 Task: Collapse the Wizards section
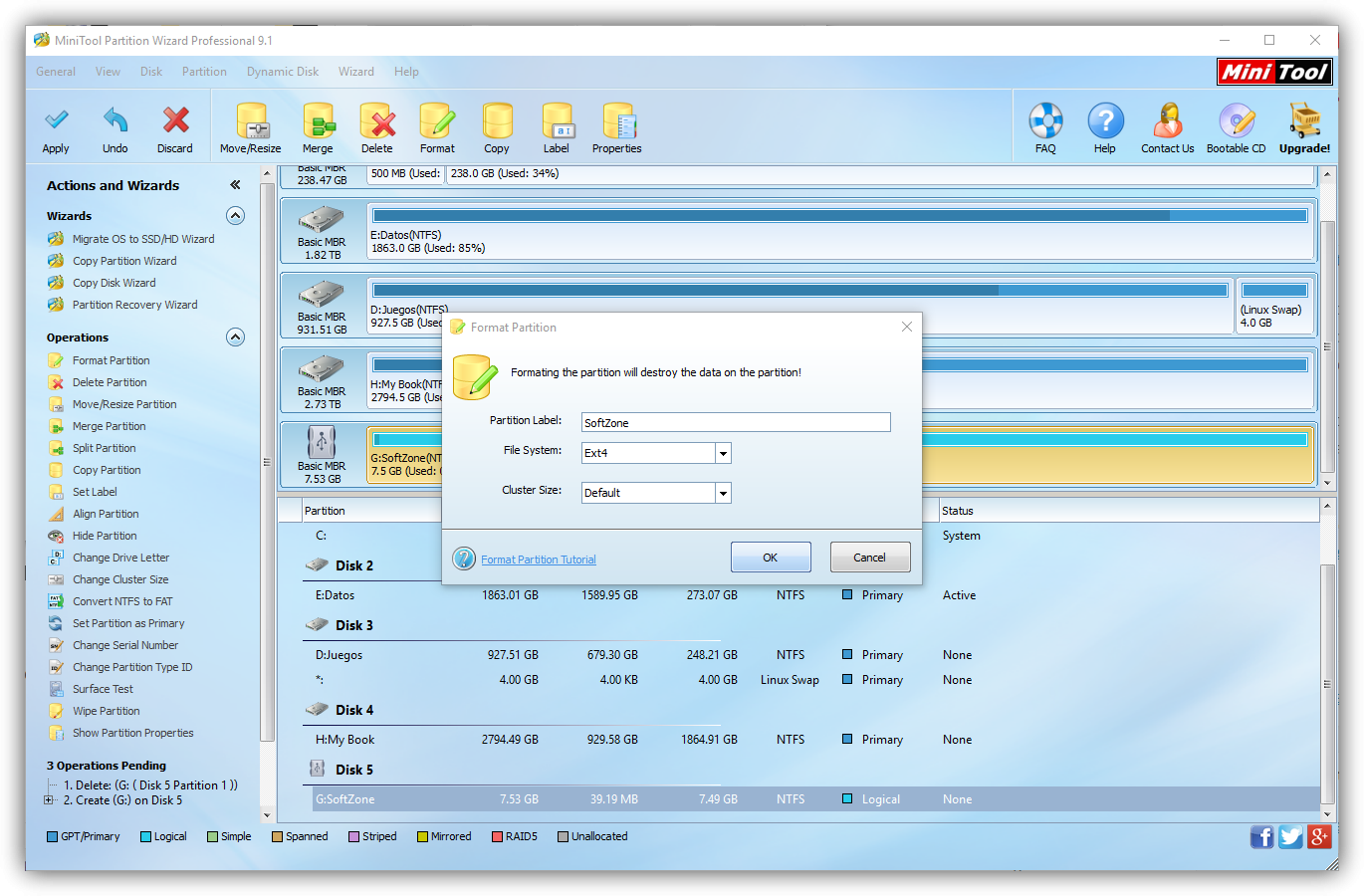235,216
